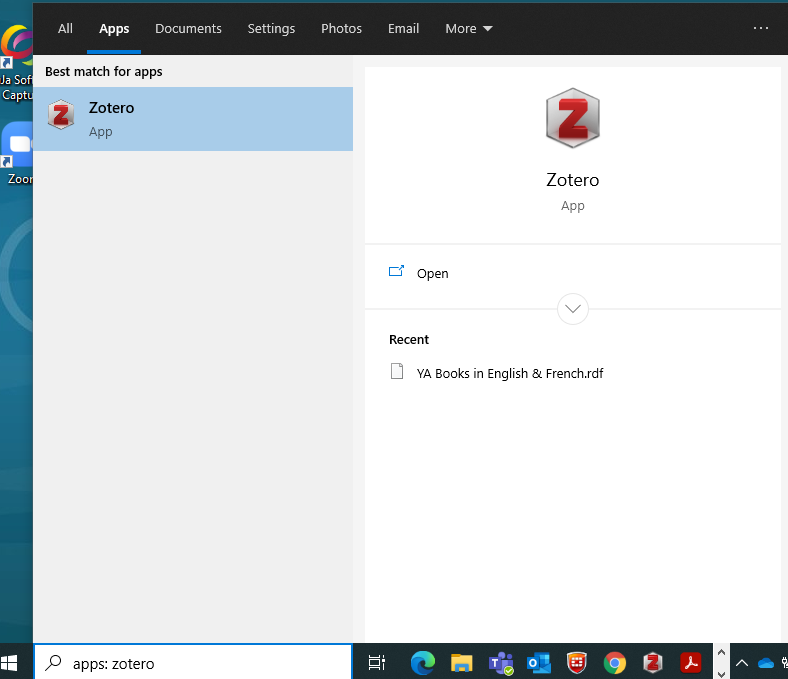This screenshot has width=788, height=679.
Task: Open the Windows Start menu
Action: click(x=10, y=663)
